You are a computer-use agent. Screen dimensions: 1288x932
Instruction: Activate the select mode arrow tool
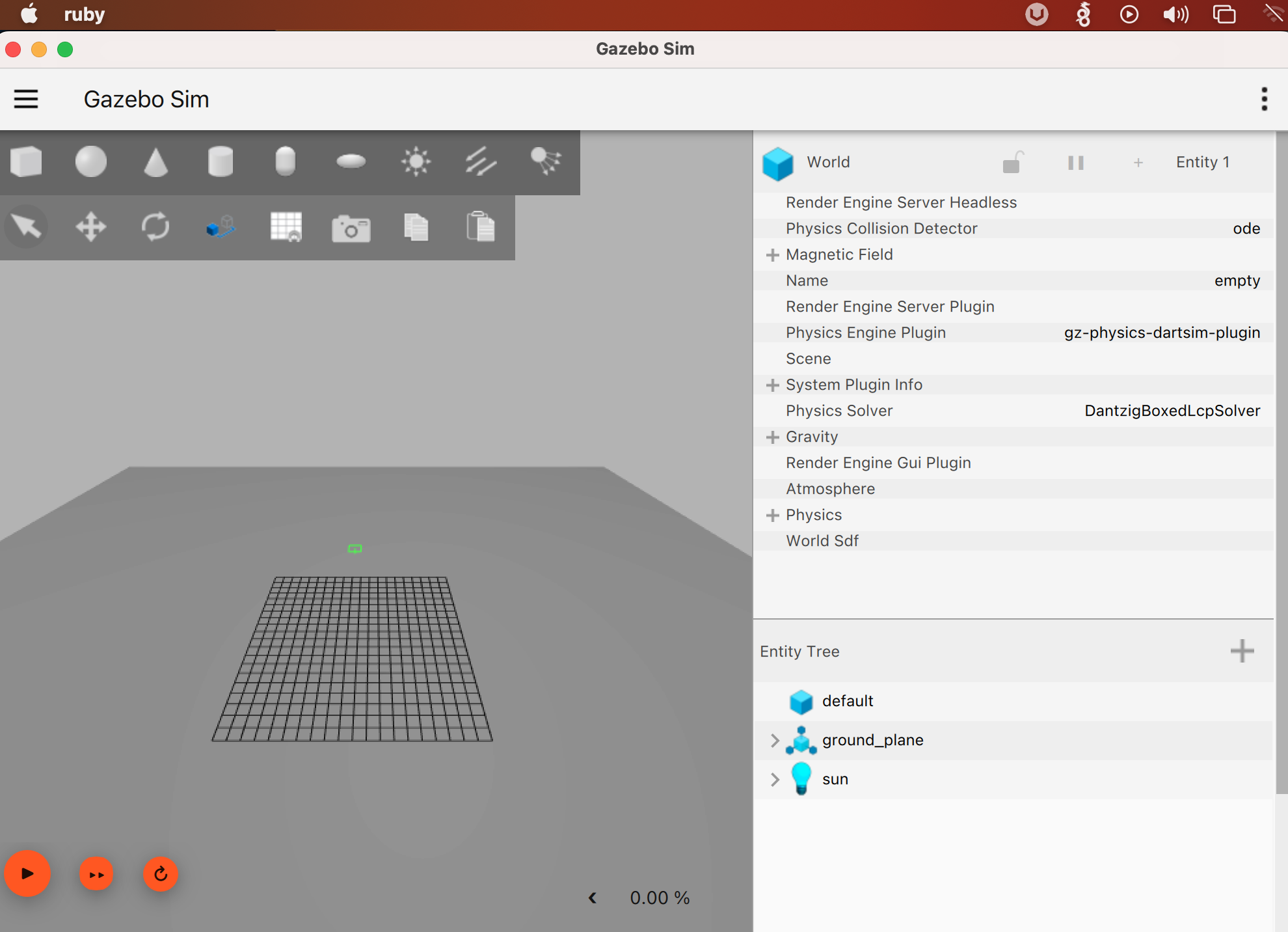[26, 227]
